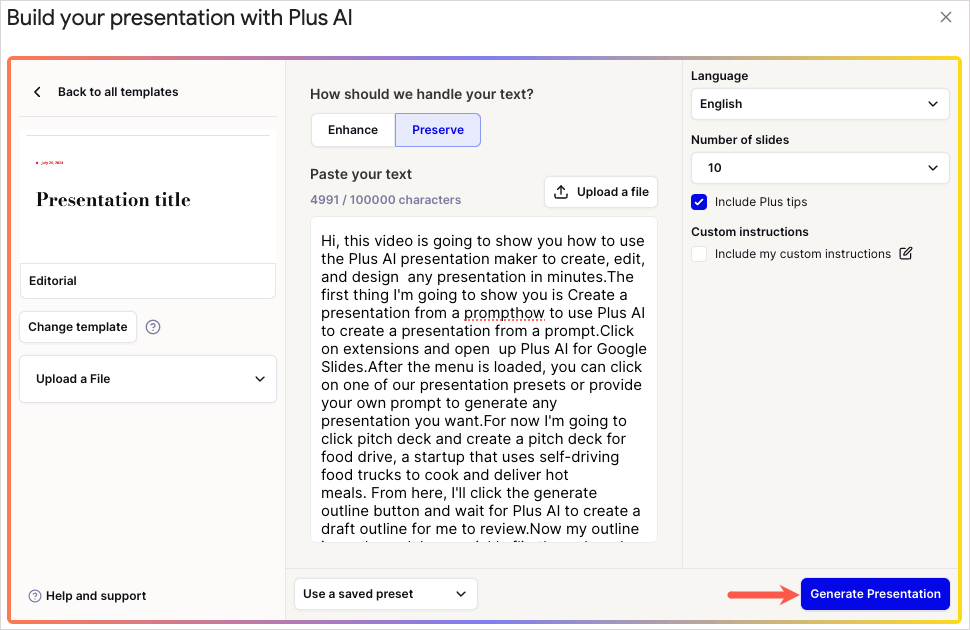Screen dimensions: 970x630
Task: Click the Editorial template name label
Action: (148, 281)
